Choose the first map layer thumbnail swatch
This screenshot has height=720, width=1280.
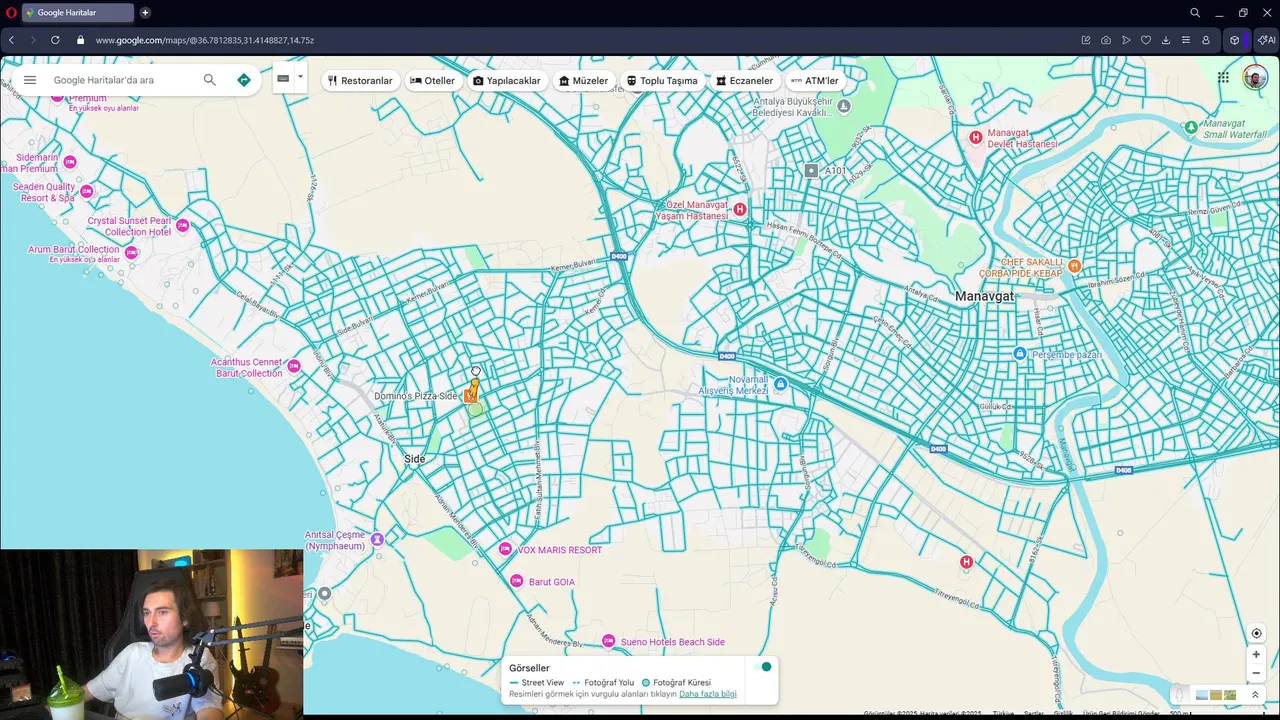pos(1202,695)
